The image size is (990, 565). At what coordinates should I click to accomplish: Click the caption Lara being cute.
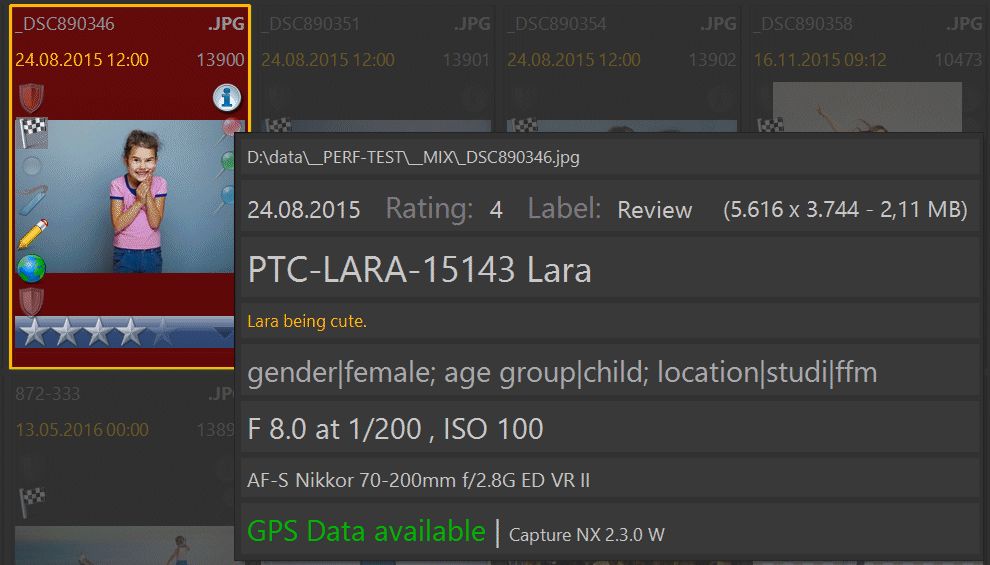(307, 321)
